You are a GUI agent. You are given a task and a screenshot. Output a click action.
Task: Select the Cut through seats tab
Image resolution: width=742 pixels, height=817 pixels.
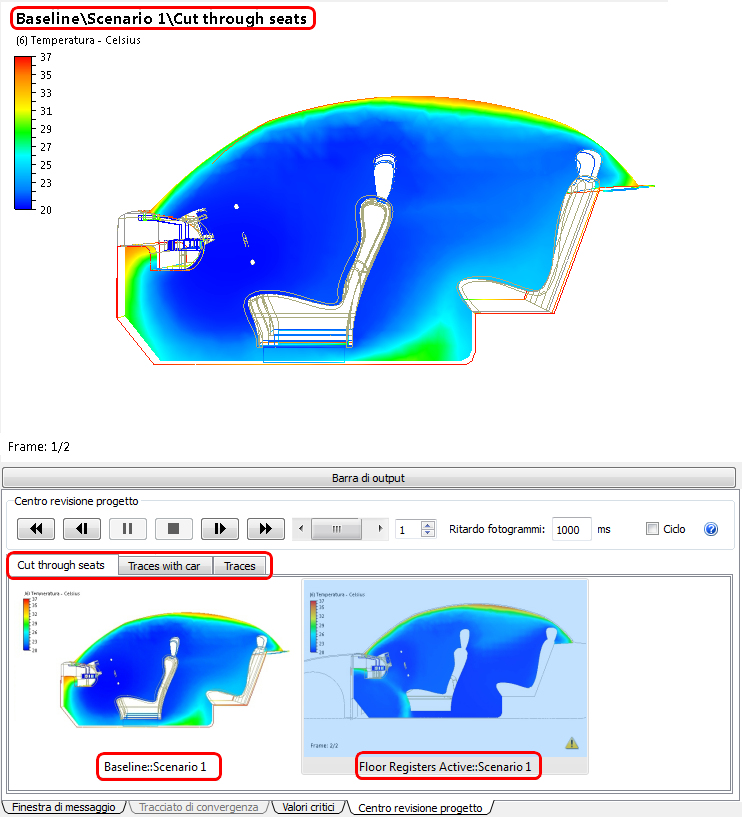[61, 565]
